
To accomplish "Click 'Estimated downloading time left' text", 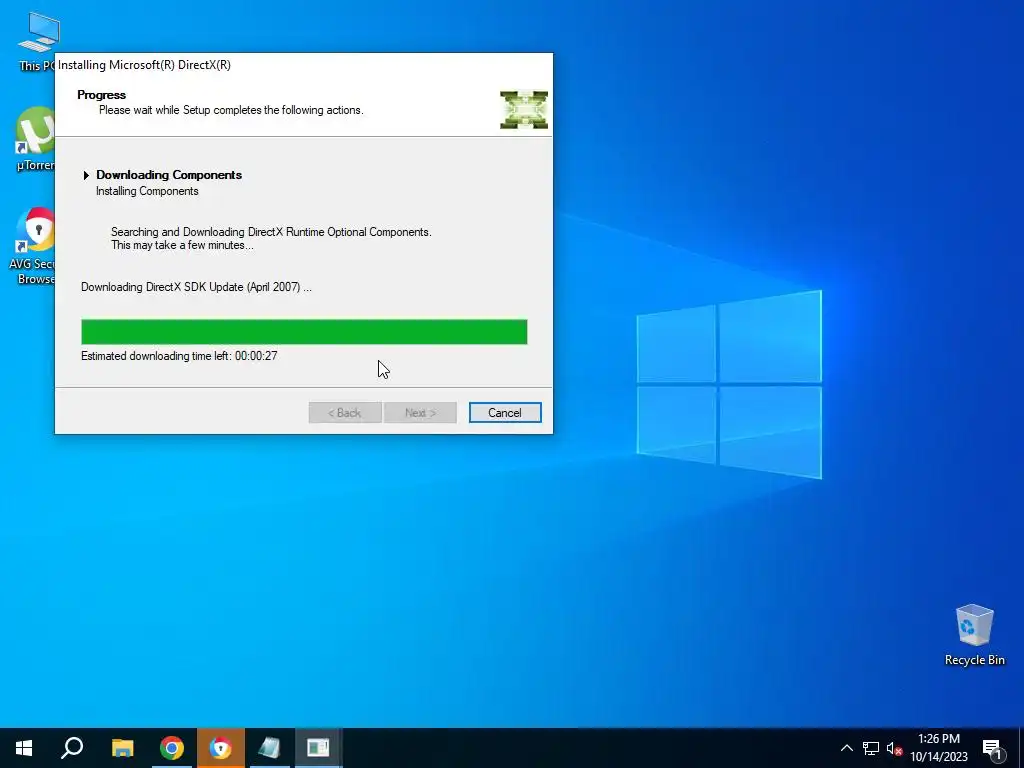I will pos(179,356).
